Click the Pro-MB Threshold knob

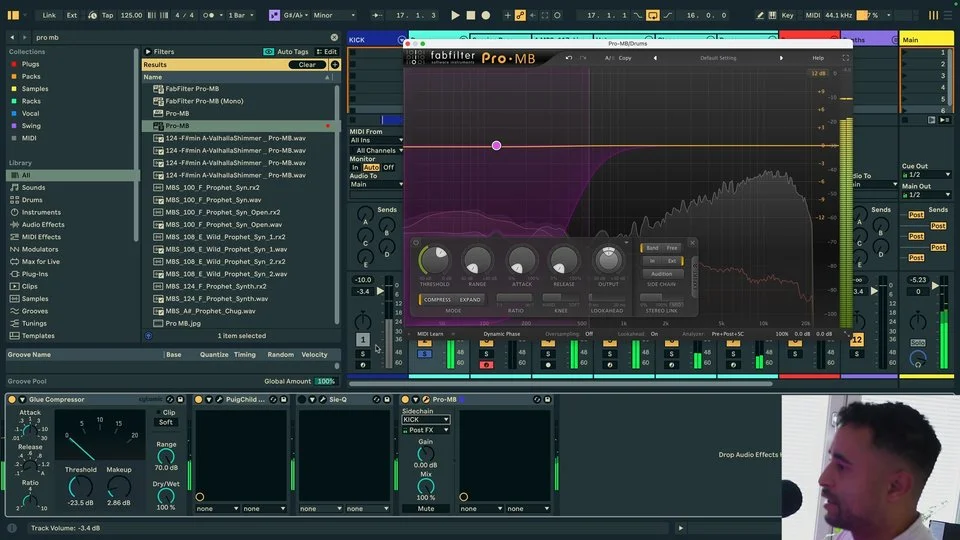click(435, 260)
